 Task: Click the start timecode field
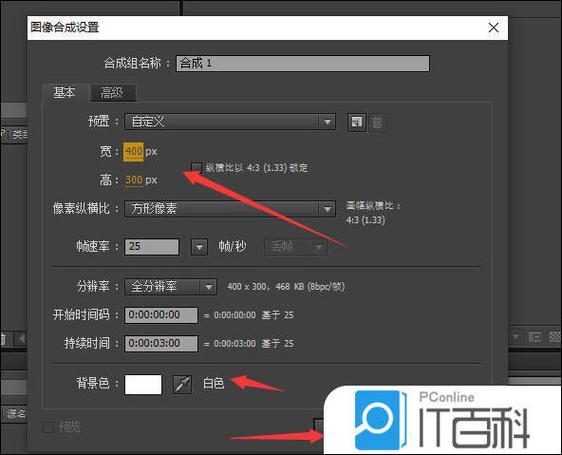(161, 315)
